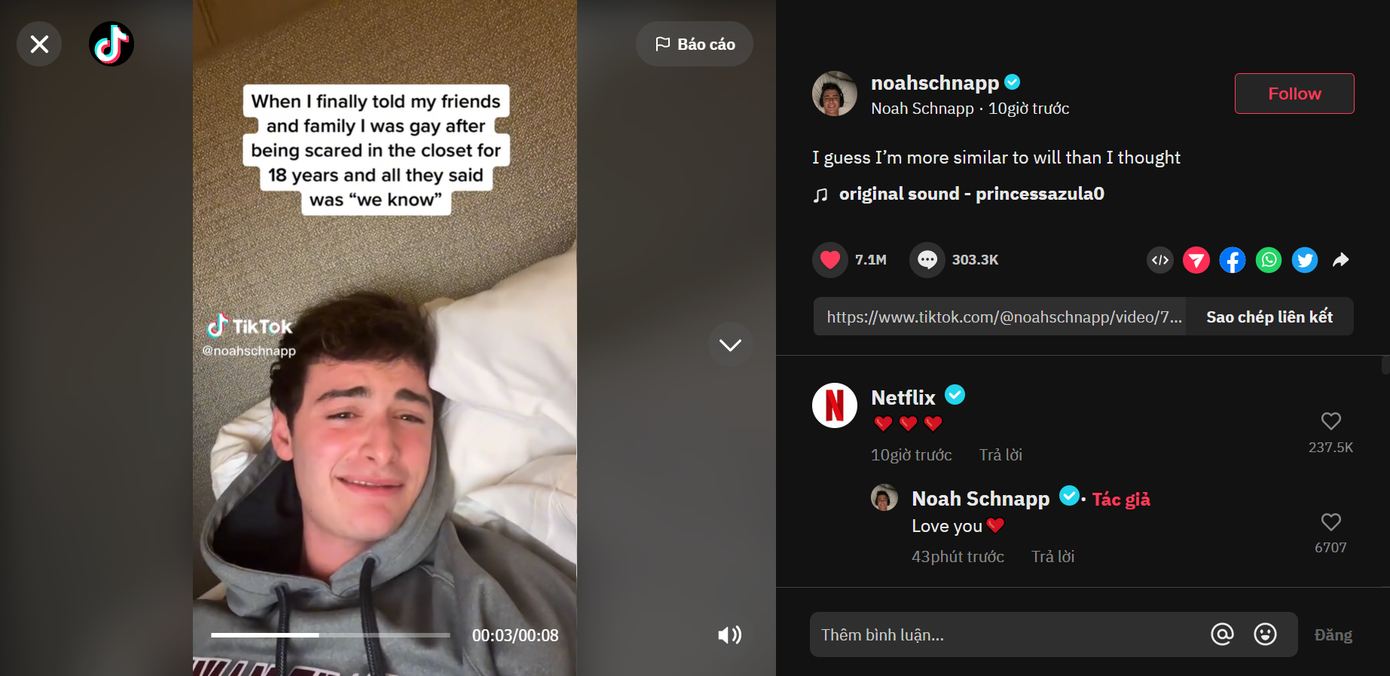The image size is (1390, 676).
Task: Share video via WhatsApp
Action: click(1268, 260)
